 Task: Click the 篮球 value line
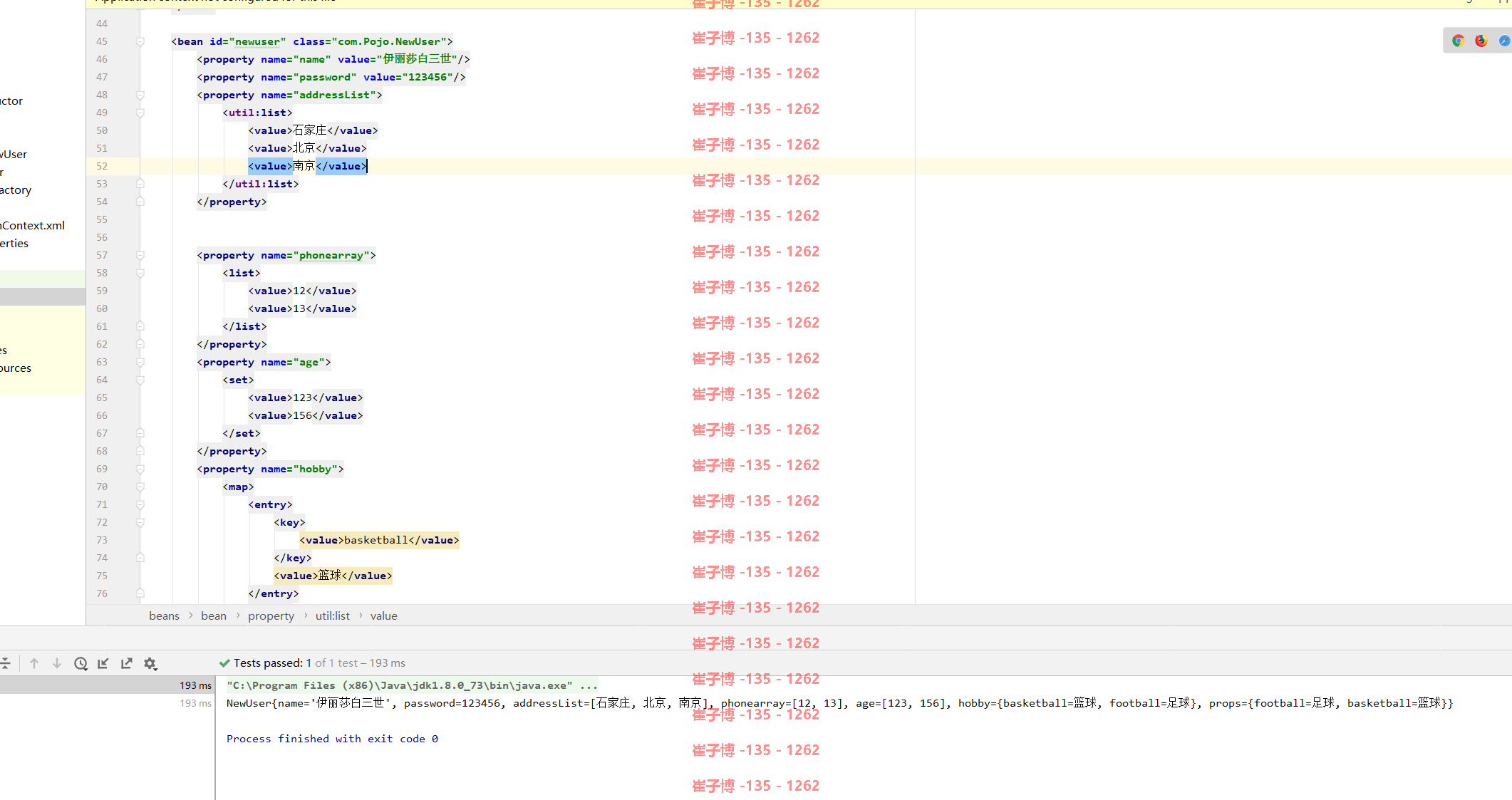click(333, 576)
